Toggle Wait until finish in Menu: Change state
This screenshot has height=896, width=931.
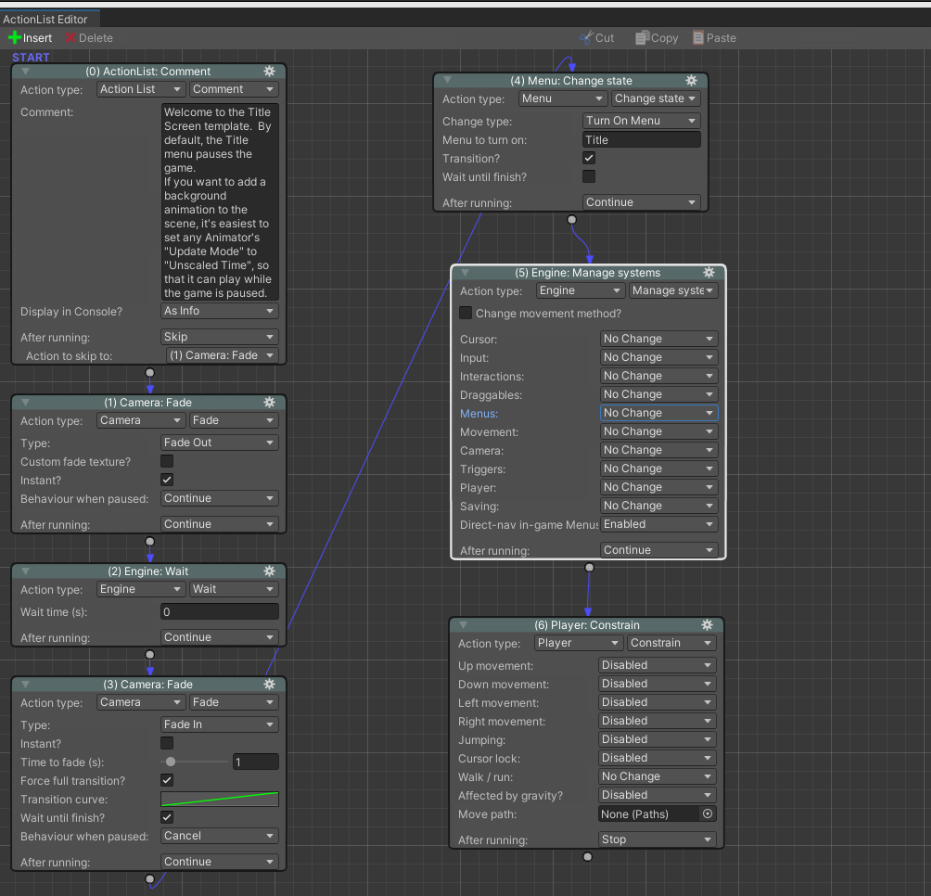click(x=588, y=176)
